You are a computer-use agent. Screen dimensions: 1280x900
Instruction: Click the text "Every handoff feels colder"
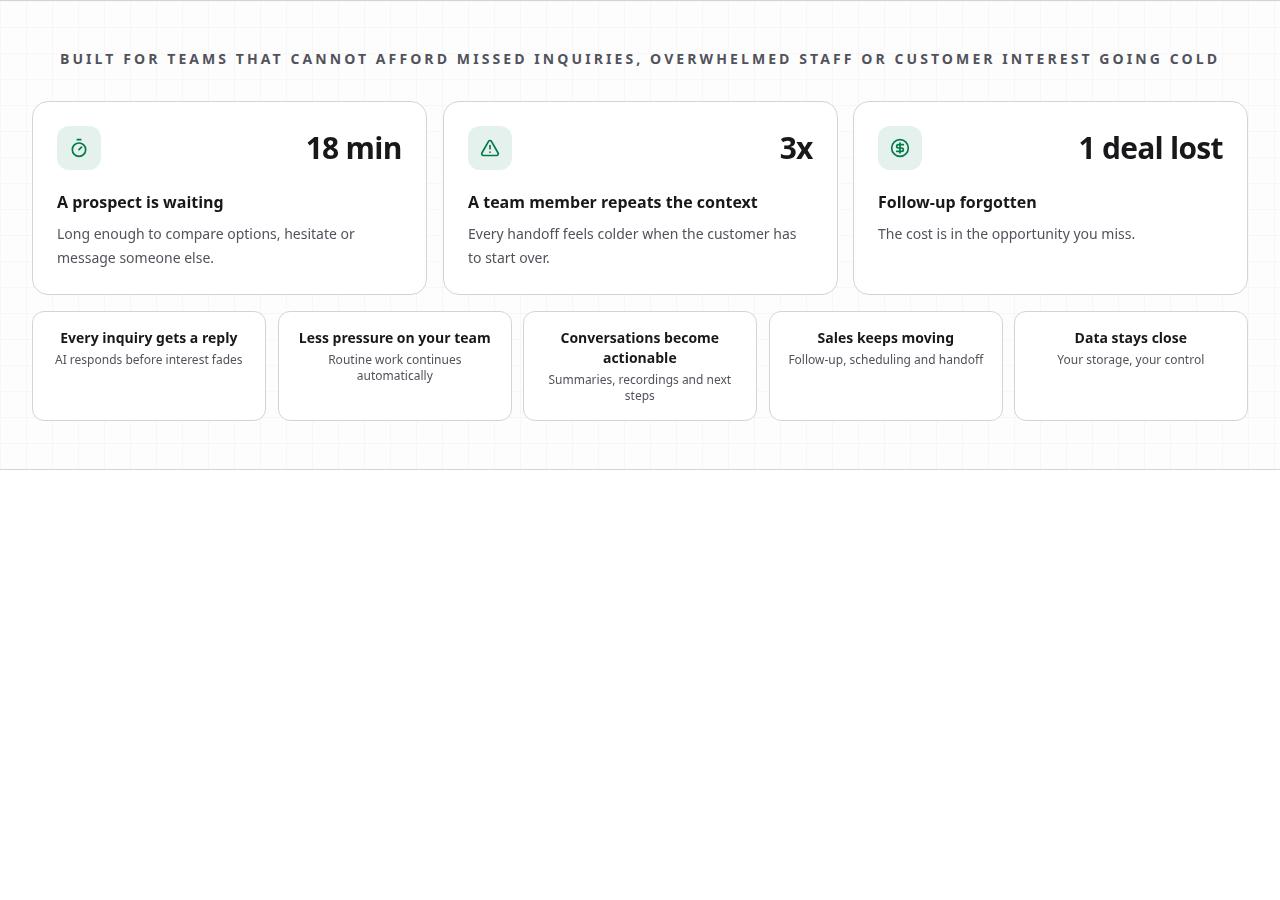click(x=552, y=234)
